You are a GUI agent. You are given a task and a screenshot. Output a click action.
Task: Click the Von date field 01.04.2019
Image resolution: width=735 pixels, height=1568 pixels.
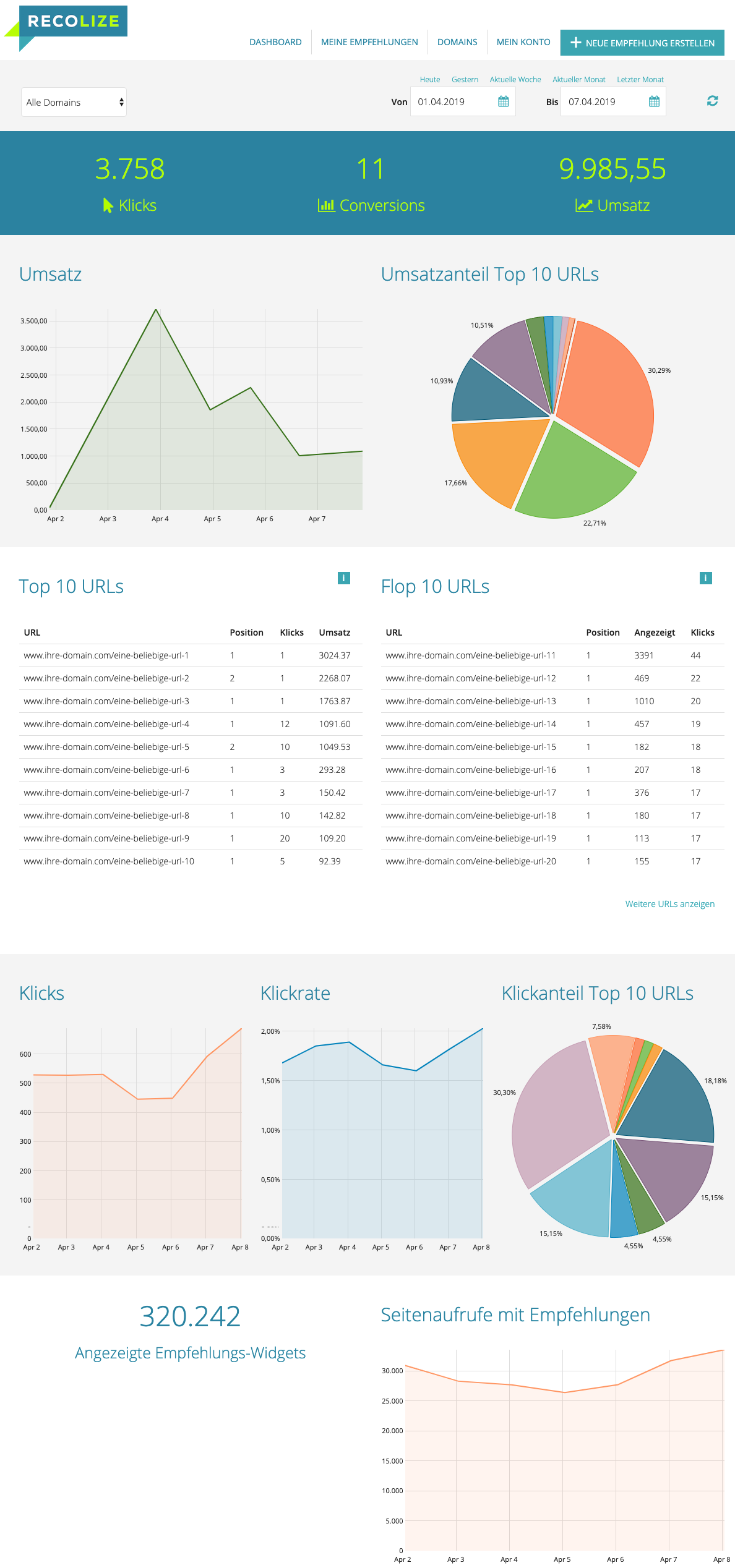[x=463, y=101]
